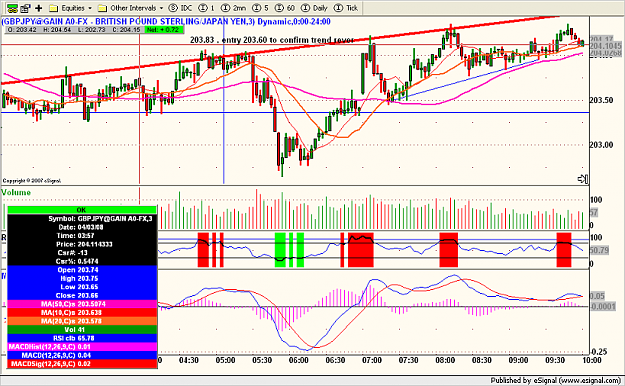This screenshot has height=386, width=625.
Task: Click the RSI clb 65.78 row
Action: pyautogui.click(x=82, y=339)
